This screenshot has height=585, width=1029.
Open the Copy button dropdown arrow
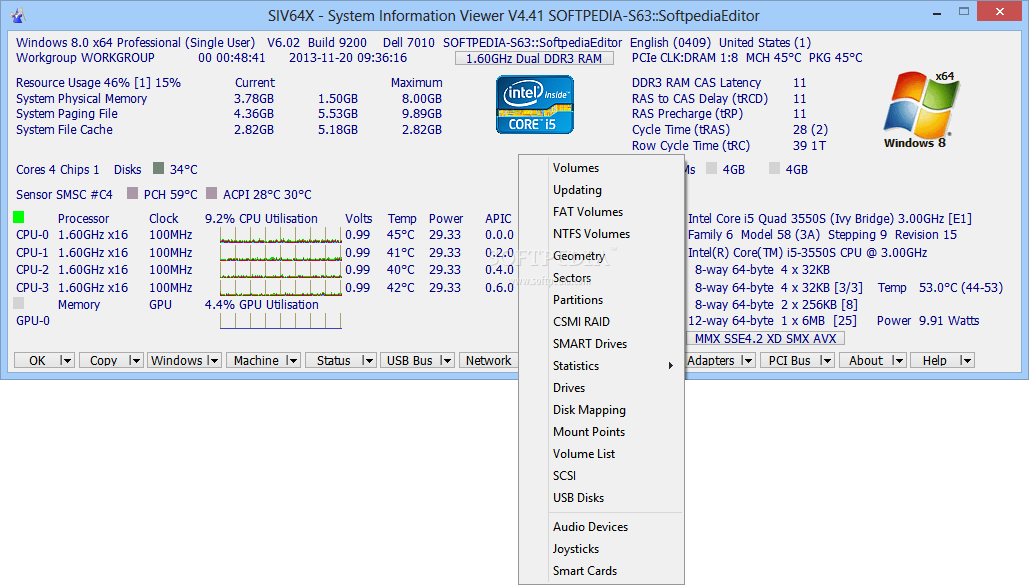click(x=135, y=360)
